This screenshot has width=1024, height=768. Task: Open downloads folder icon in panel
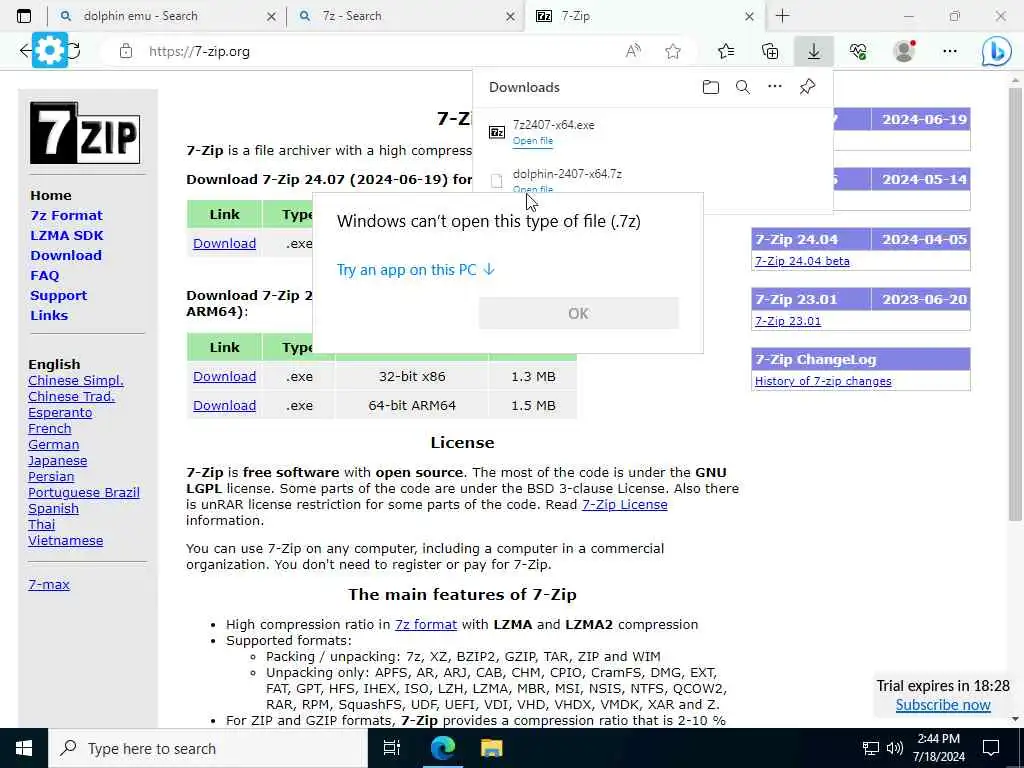(711, 87)
